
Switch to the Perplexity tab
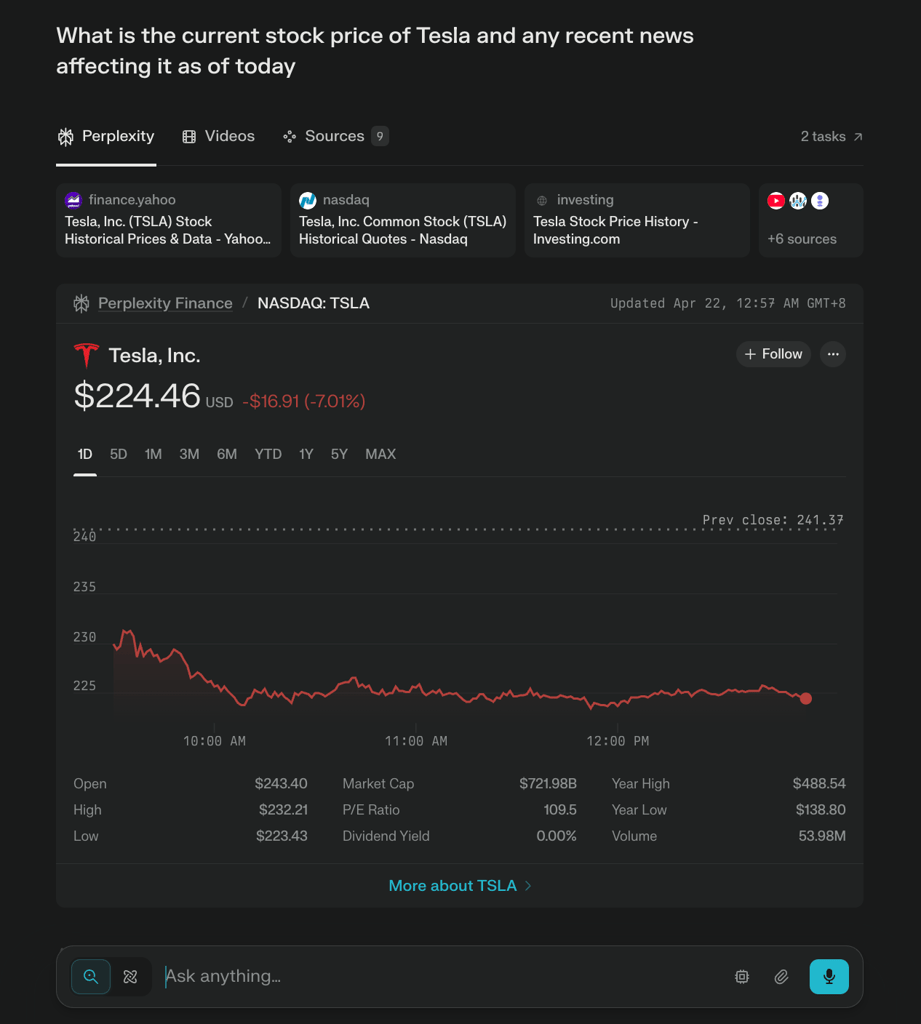(106, 136)
